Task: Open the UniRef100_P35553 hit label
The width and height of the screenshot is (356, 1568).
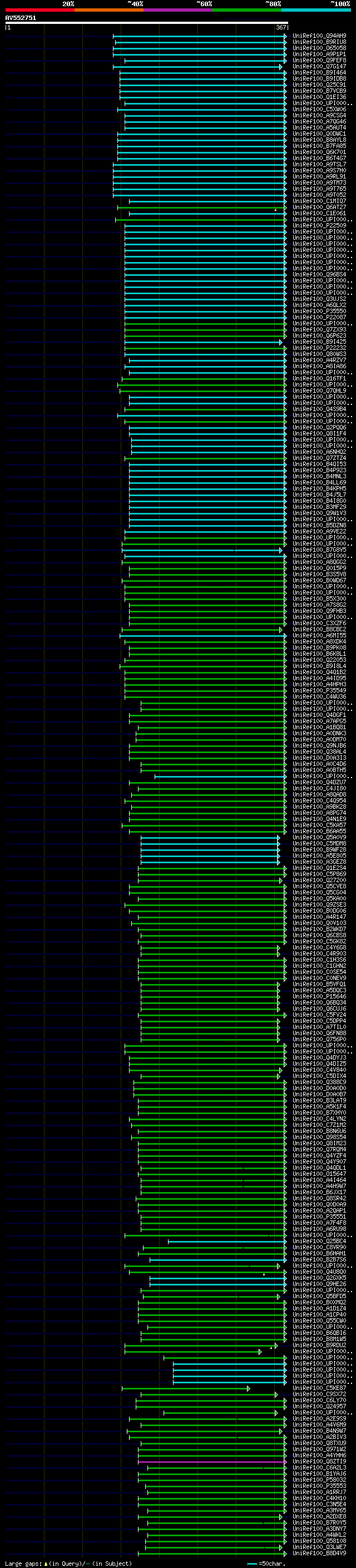Action: pyautogui.click(x=319, y=1486)
